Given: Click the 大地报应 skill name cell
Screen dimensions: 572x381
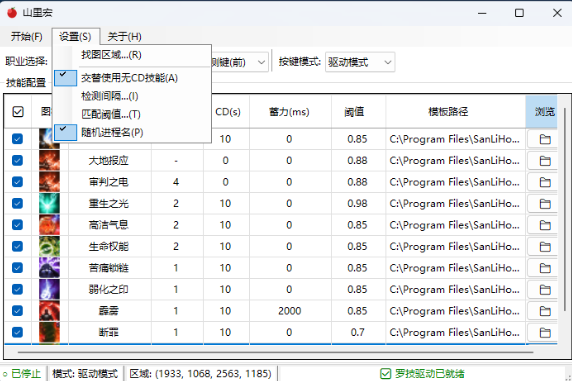Looking at the screenshot, I should point(109,161).
